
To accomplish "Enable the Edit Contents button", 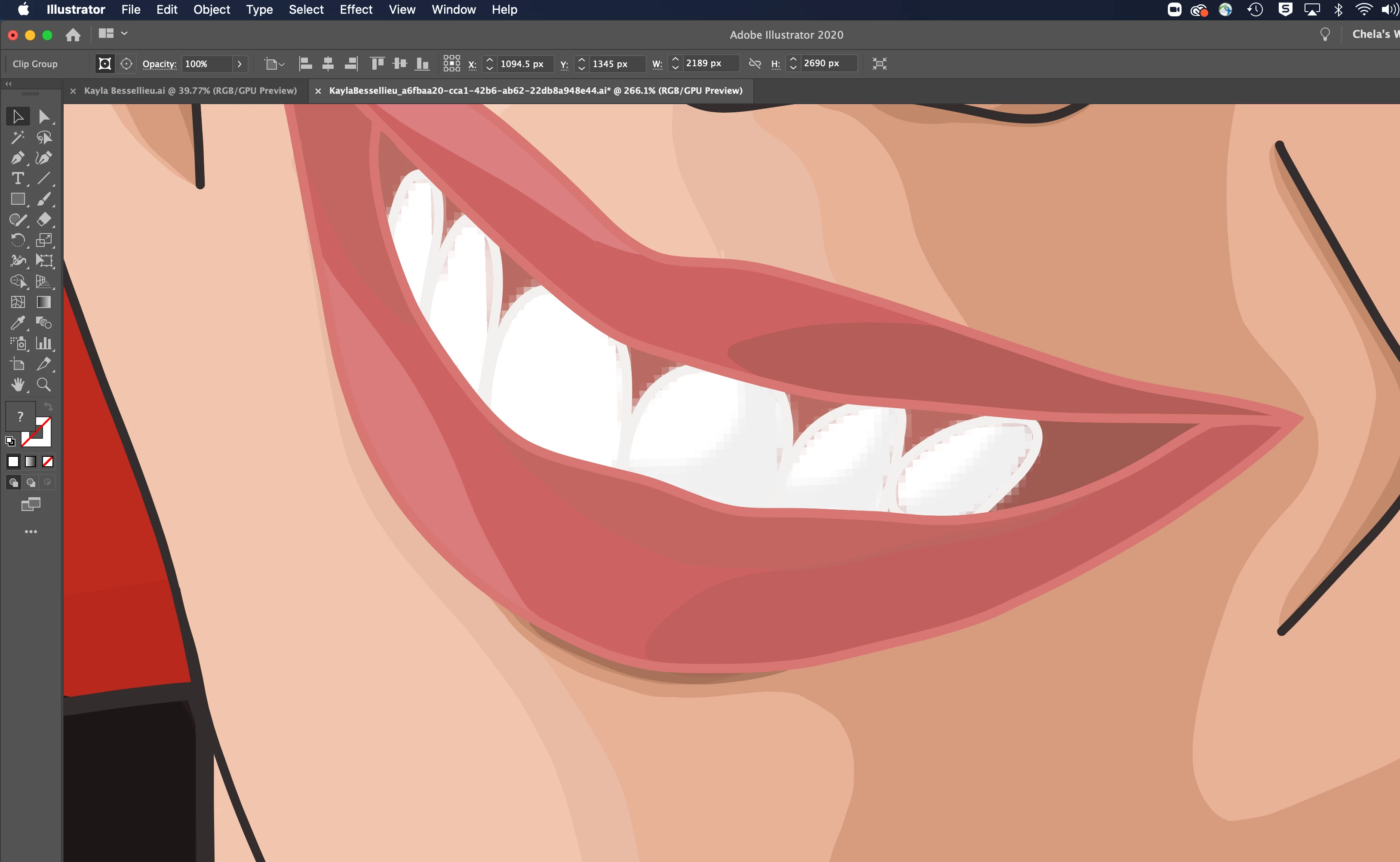I will [x=126, y=64].
